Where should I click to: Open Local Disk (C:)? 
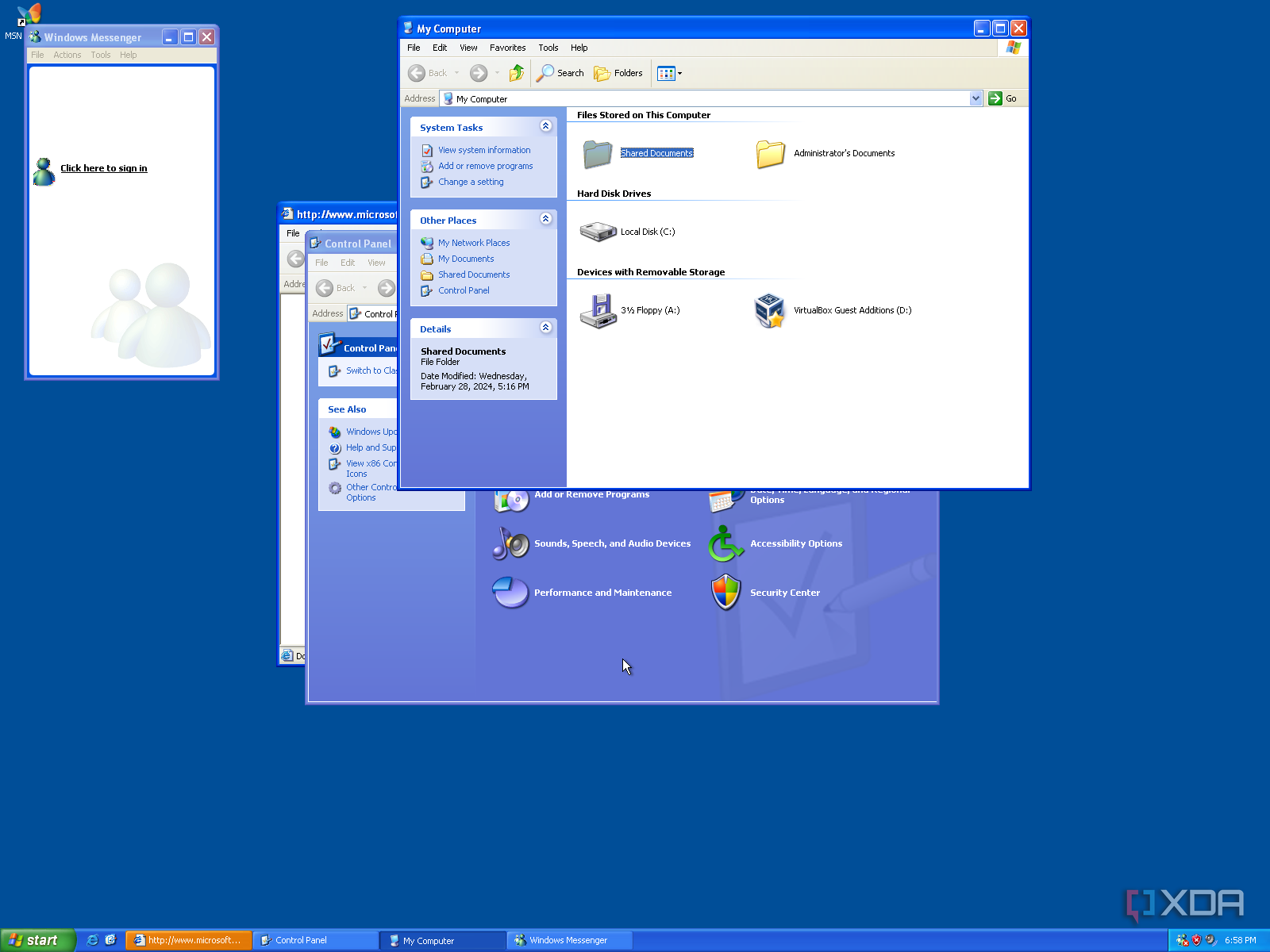[647, 232]
